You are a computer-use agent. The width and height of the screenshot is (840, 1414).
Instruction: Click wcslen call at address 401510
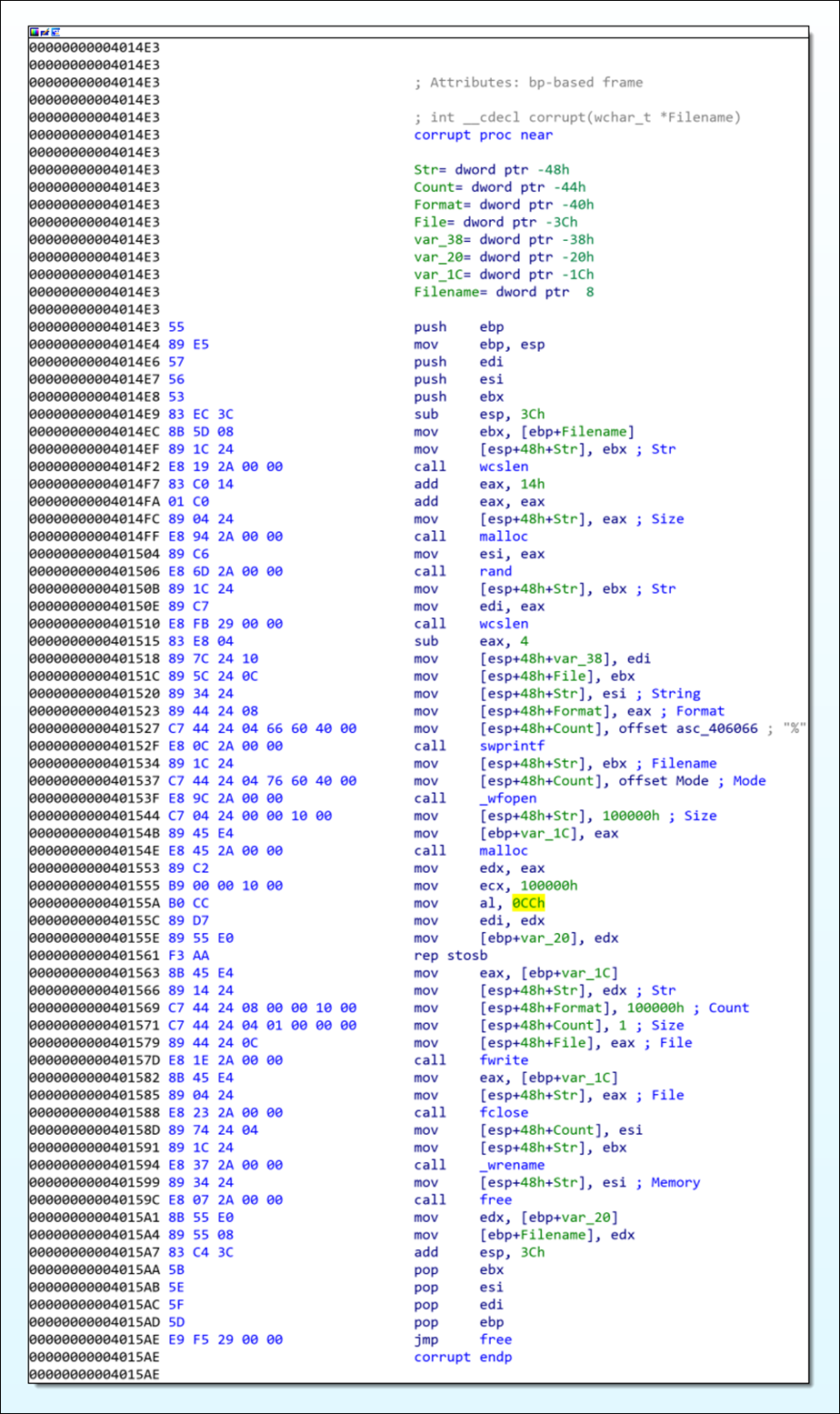click(471, 624)
